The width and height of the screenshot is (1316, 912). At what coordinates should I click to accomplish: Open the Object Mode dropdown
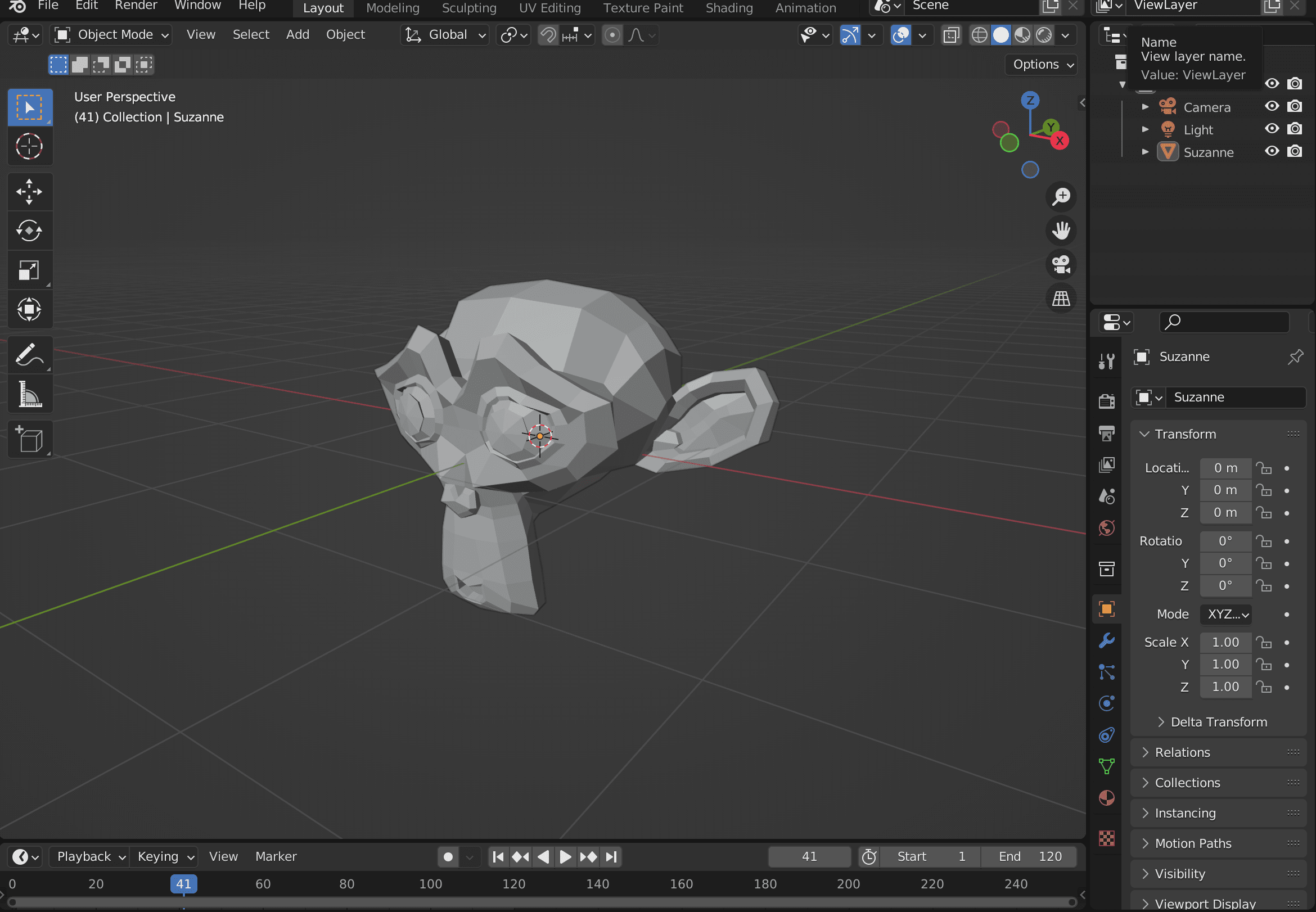[111, 35]
